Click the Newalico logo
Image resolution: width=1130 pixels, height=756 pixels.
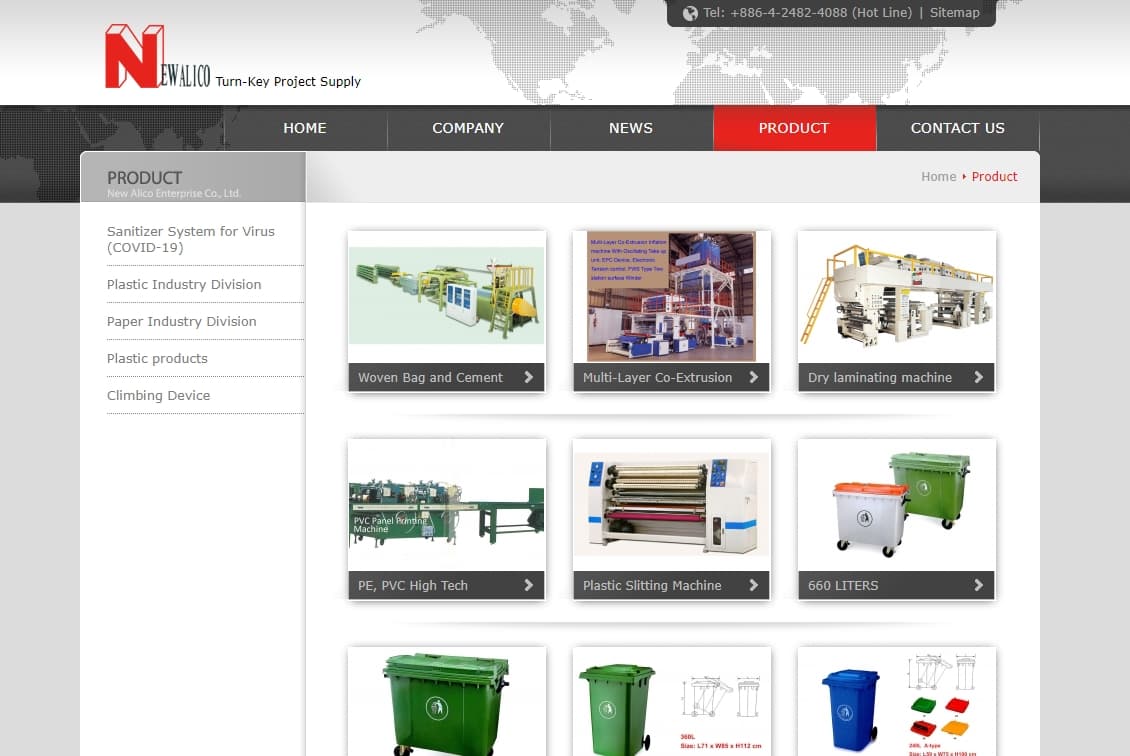pyautogui.click(x=158, y=56)
